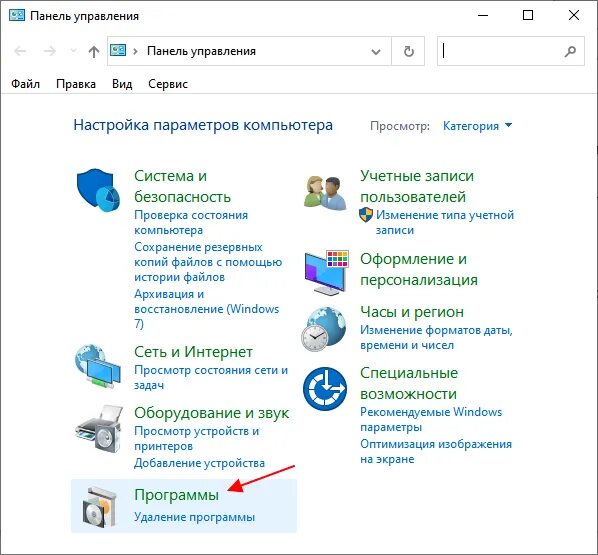Click the title bar Control Panel icon
The height and width of the screenshot is (555, 598).
tap(17, 15)
